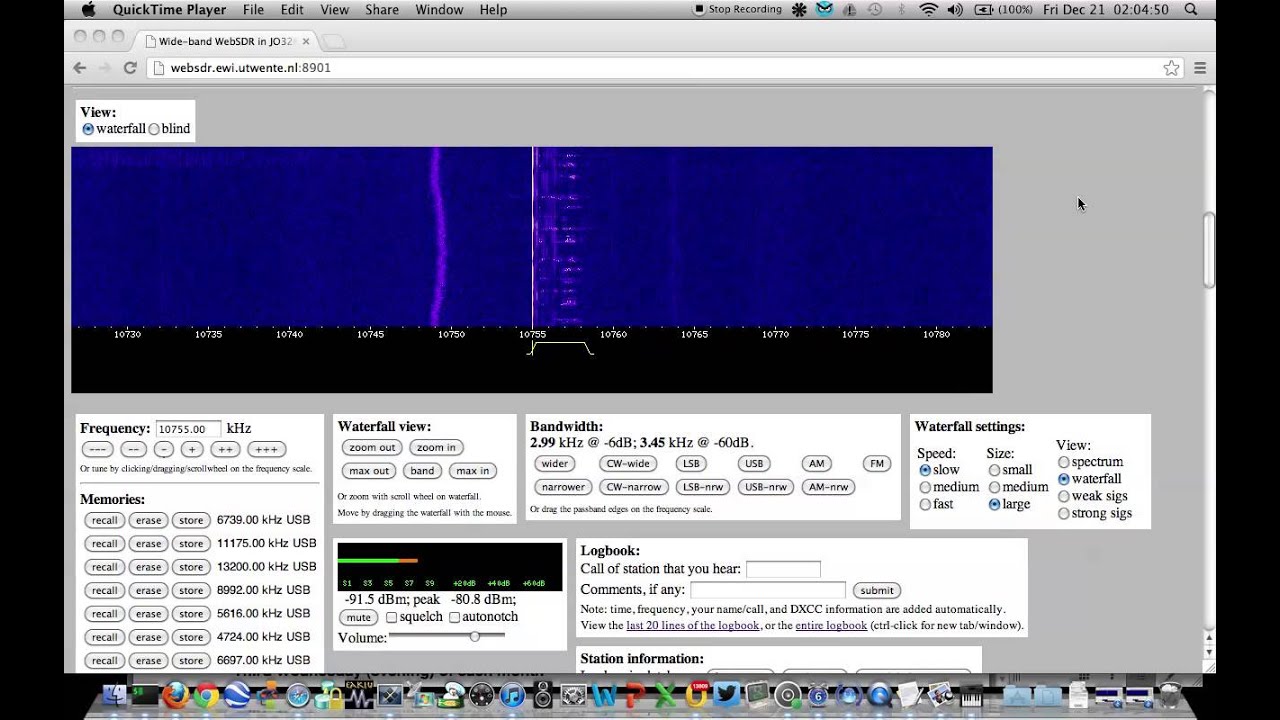Open Twitter bird icon in the Dock
This screenshot has width=1280, height=720.
click(x=726, y=695)
